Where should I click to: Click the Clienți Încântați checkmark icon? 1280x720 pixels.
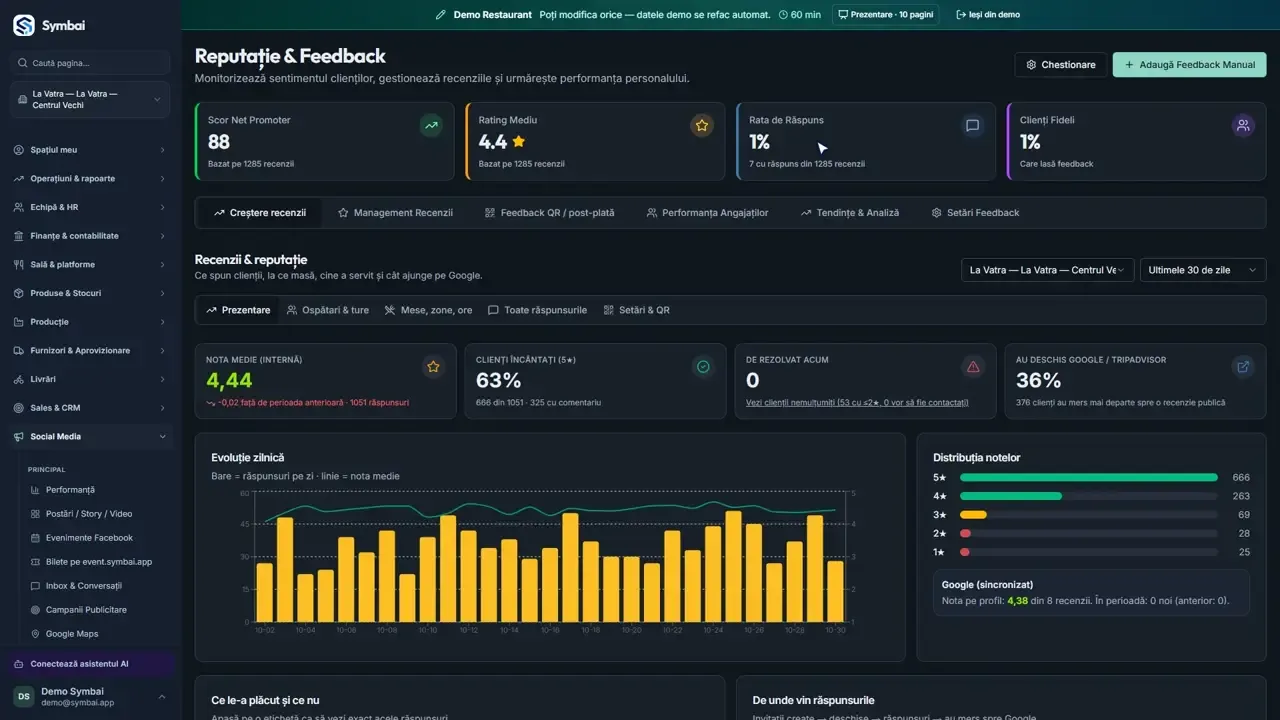coord(703,367)
